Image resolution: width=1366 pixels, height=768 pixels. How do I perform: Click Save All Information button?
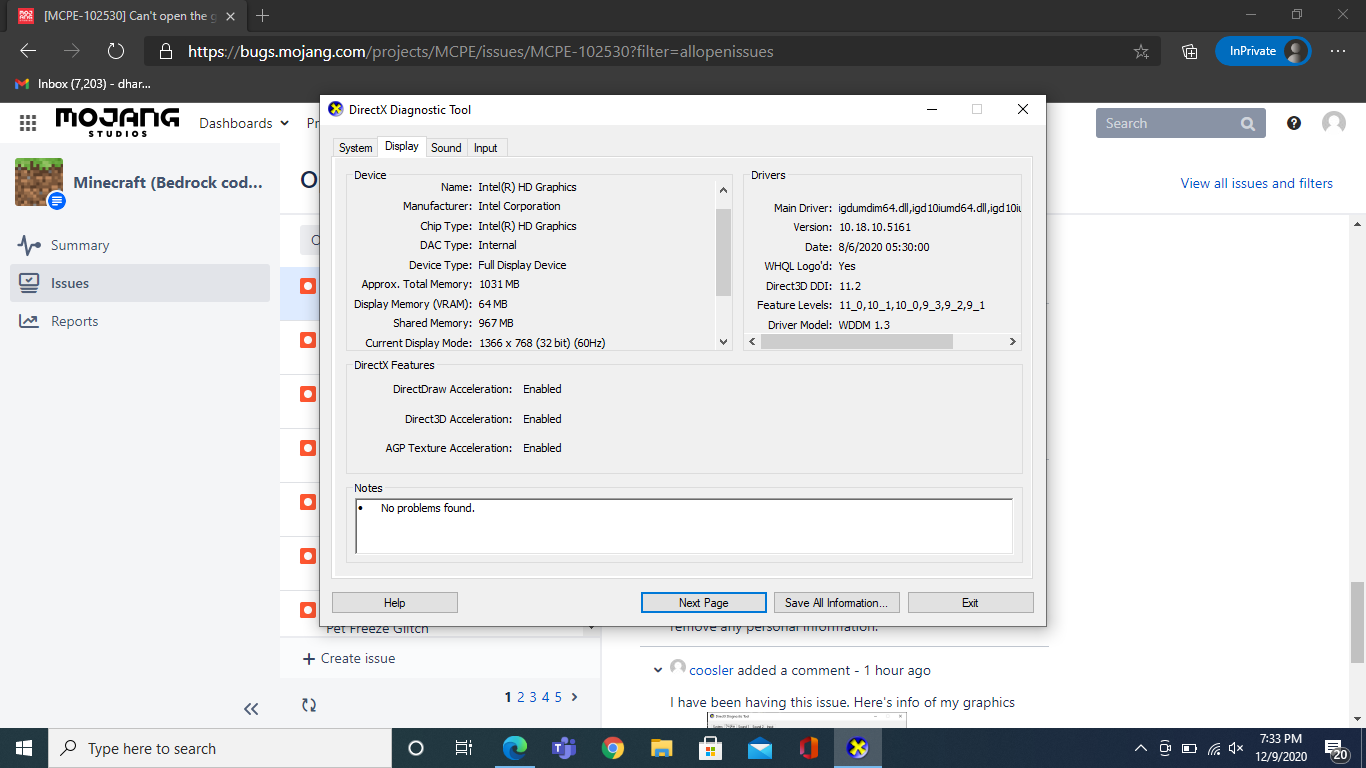click(836, 603)
